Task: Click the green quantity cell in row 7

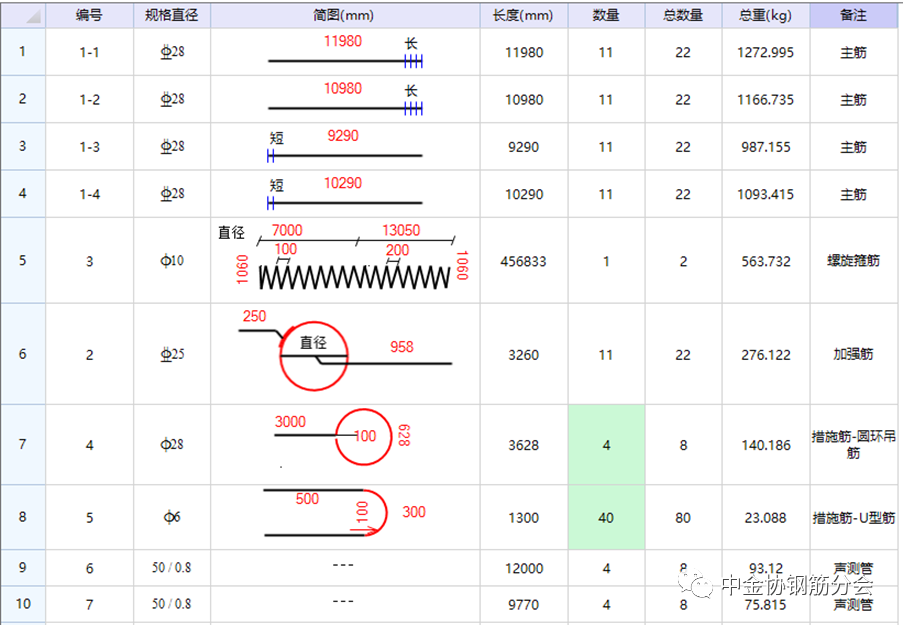Action: click(x=606, y=445)
